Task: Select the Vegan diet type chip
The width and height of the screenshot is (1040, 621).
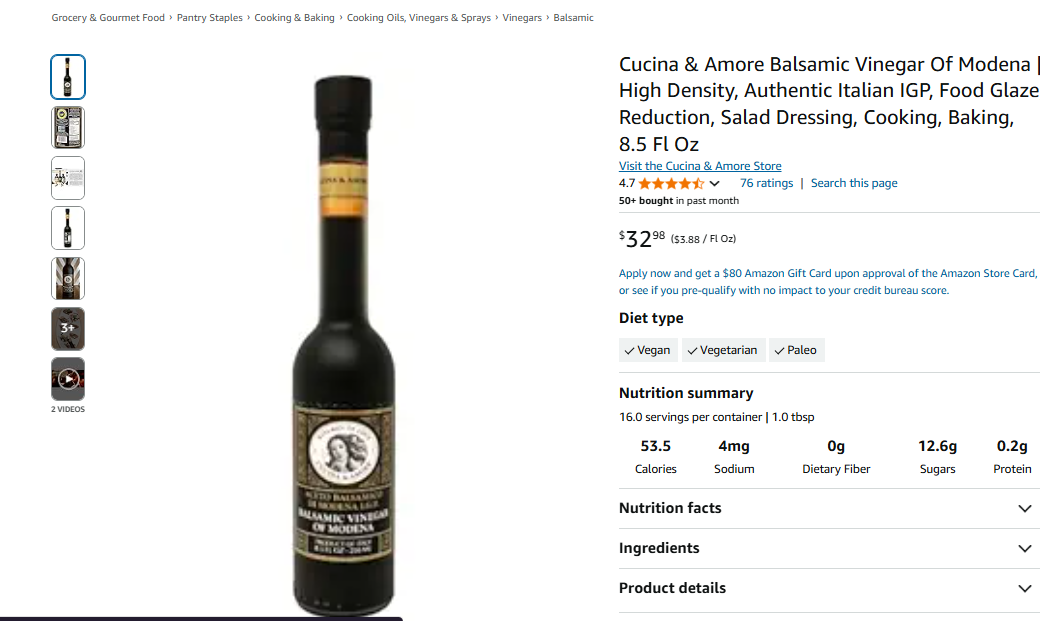Action: tap(648, 350)
